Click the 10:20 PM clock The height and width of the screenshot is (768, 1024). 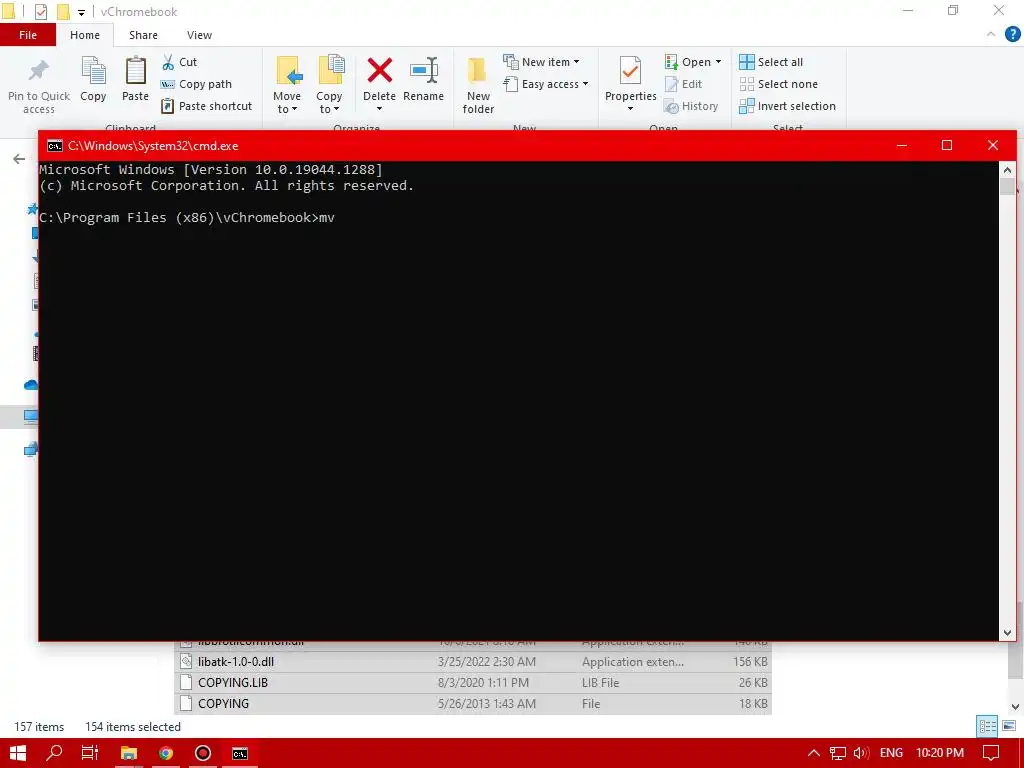pyautogui.click(x=940, y=753)
